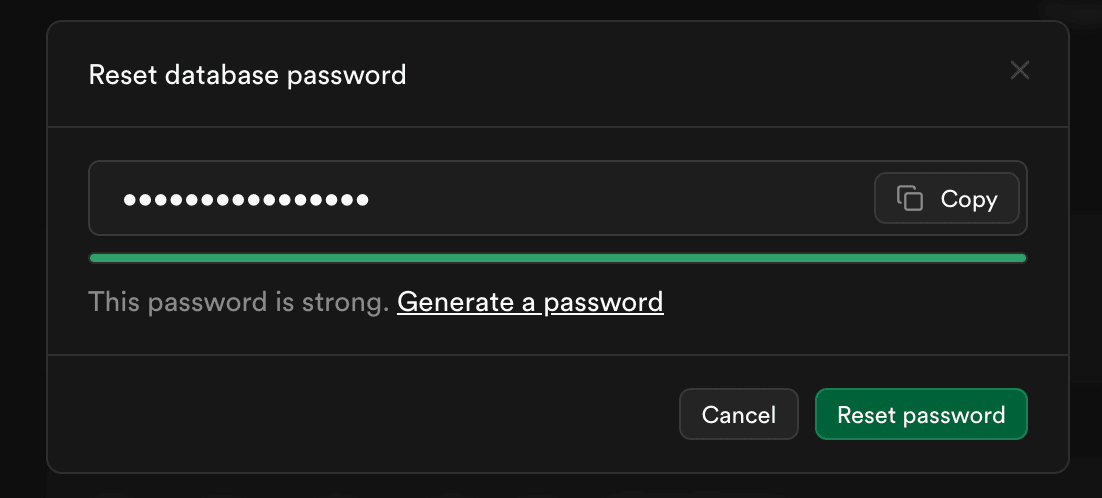The height and width of the screenshot is (498, 1102).
Task: Click inside the password input field
Action: [x=600, y=198]
